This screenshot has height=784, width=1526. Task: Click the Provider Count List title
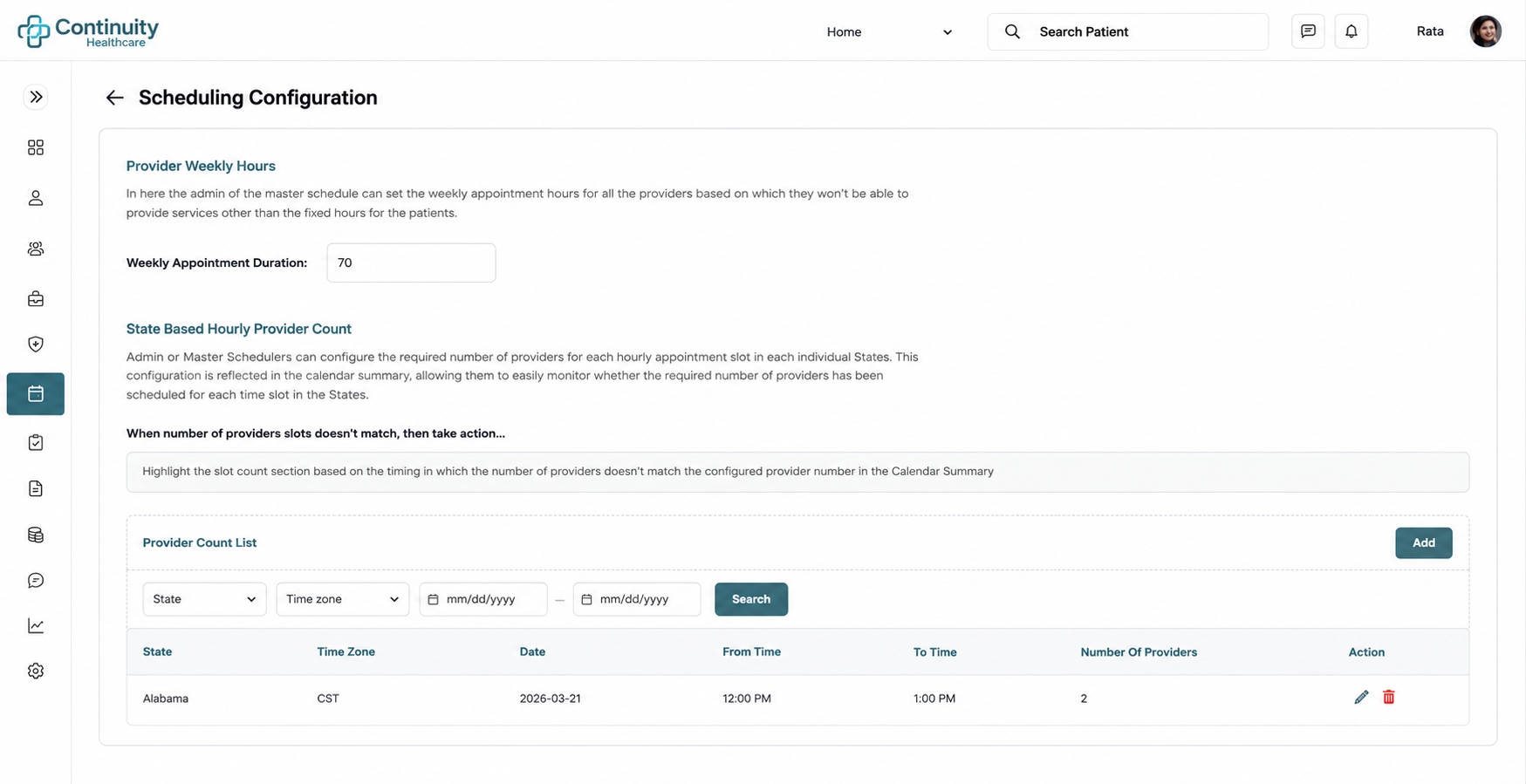pos(200,542)
